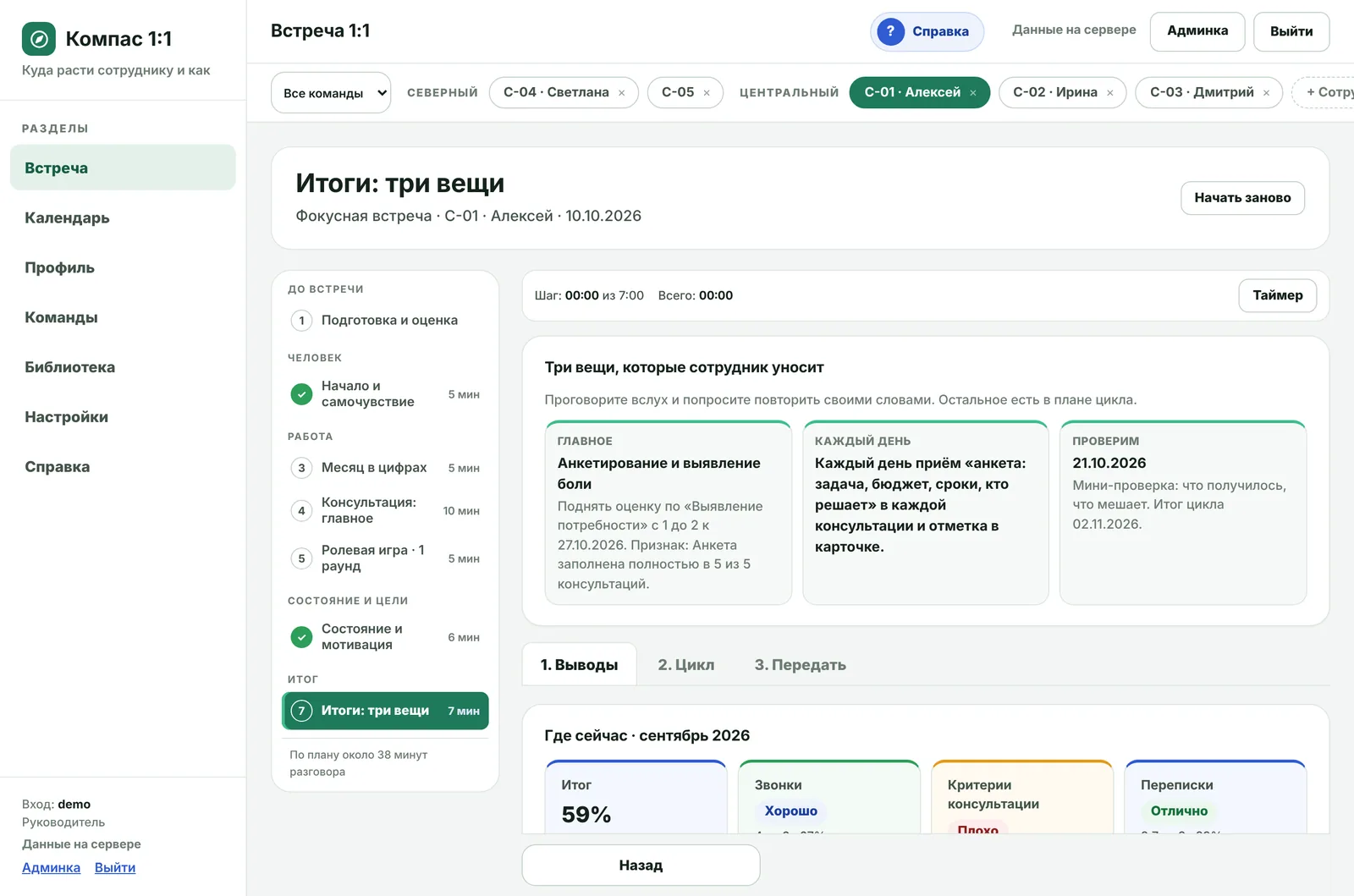Open Справка in the sidebar
This screenshot has width=1354, height=896.
tap(123, 467)
